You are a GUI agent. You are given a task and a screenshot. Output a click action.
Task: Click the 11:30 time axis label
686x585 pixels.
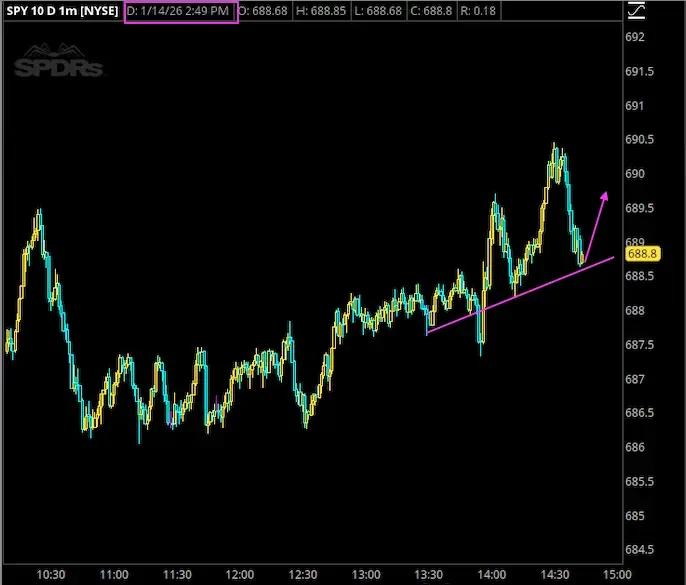(177, 574)
